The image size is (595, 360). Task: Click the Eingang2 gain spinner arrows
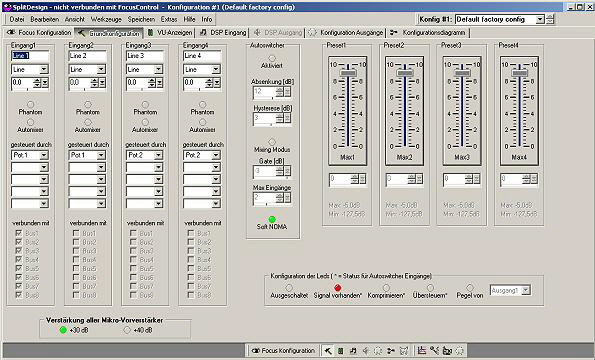pyautogui.click(x=94, y=83)
